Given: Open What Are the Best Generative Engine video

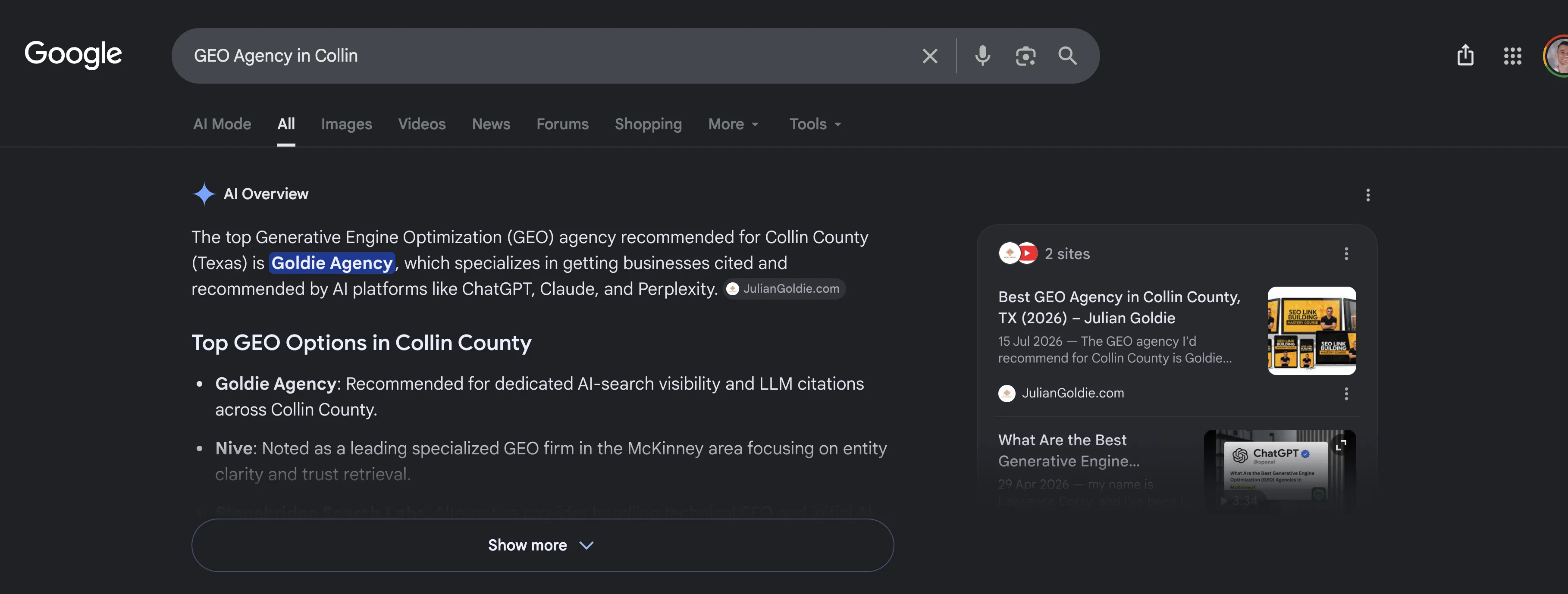Looking at the screenshot, I should coord(1069,450).
